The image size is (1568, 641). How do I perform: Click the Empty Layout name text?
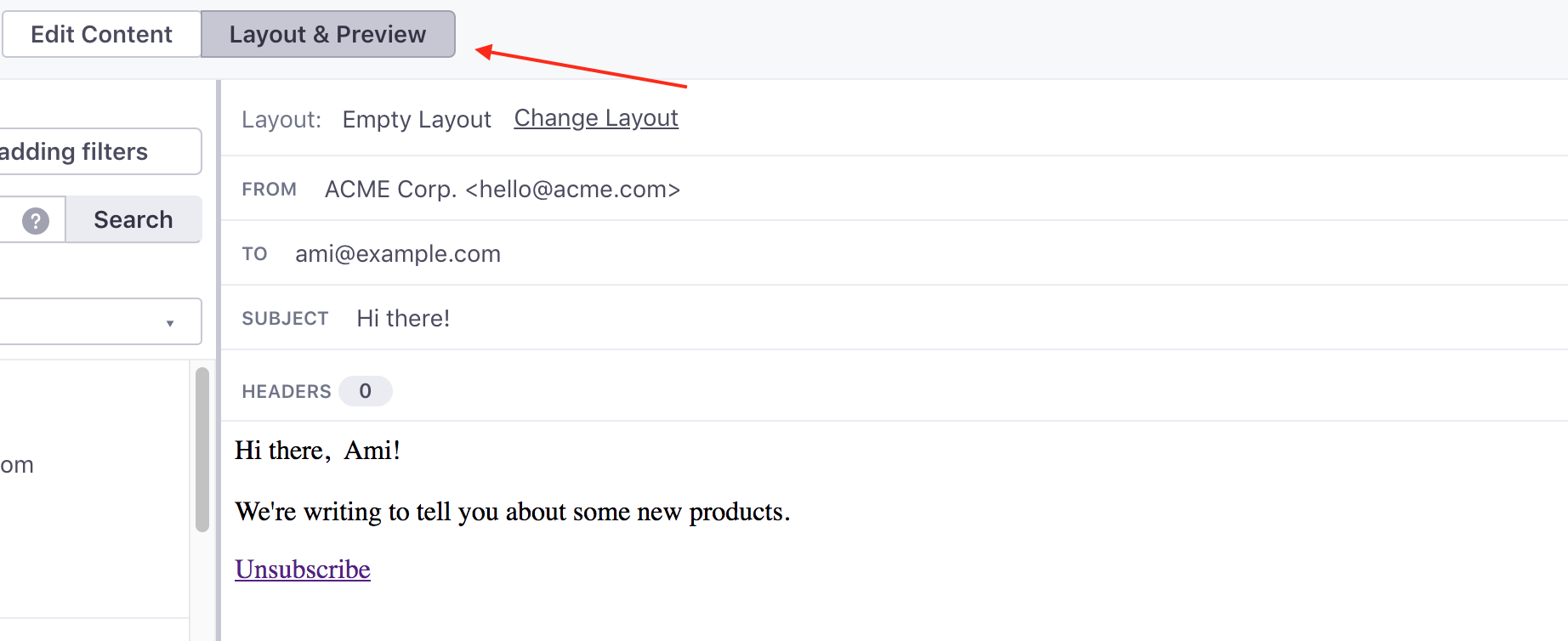point(417,119)
